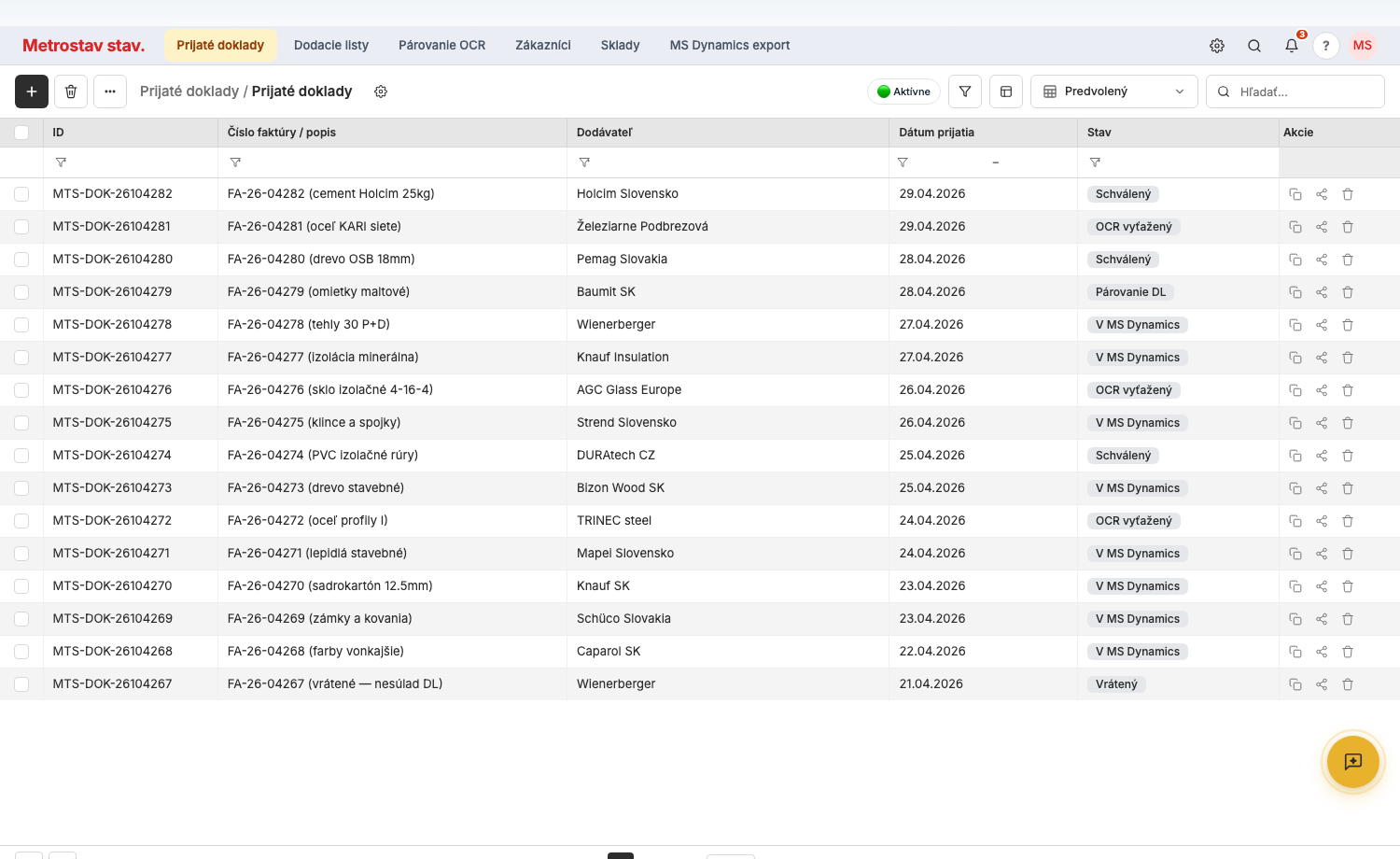The image size is (1400, 859).
Task: Tick the select-all header checkbox
Action: coord(21,133)
